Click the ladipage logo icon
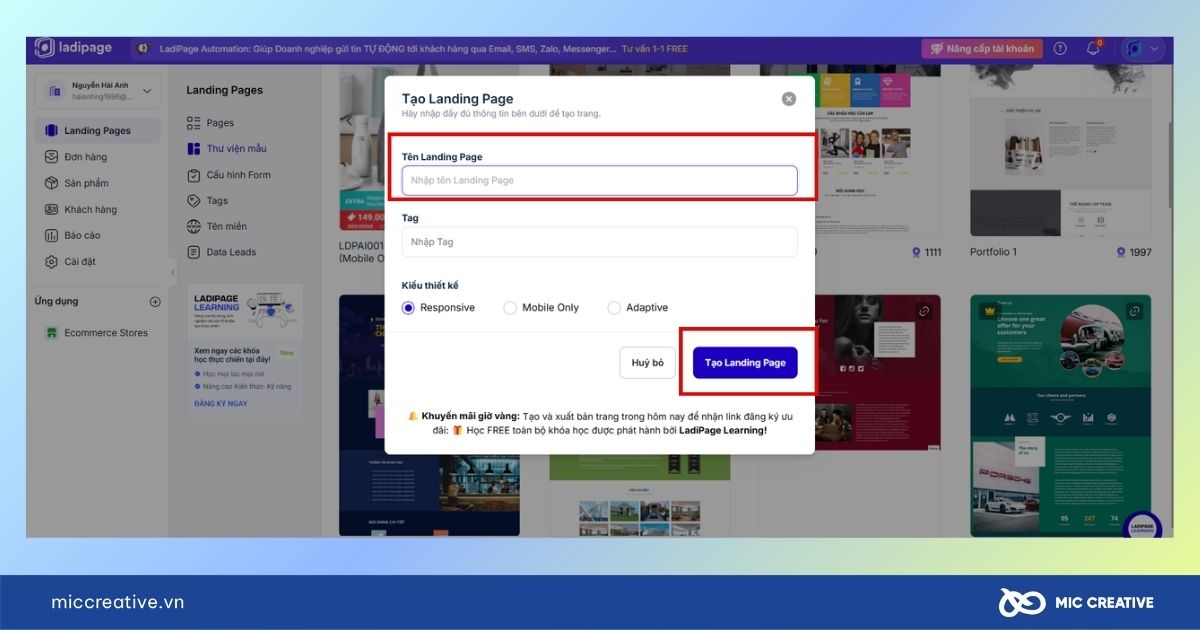This screenshot has width=1200, height=630. [x=45, y=48]
